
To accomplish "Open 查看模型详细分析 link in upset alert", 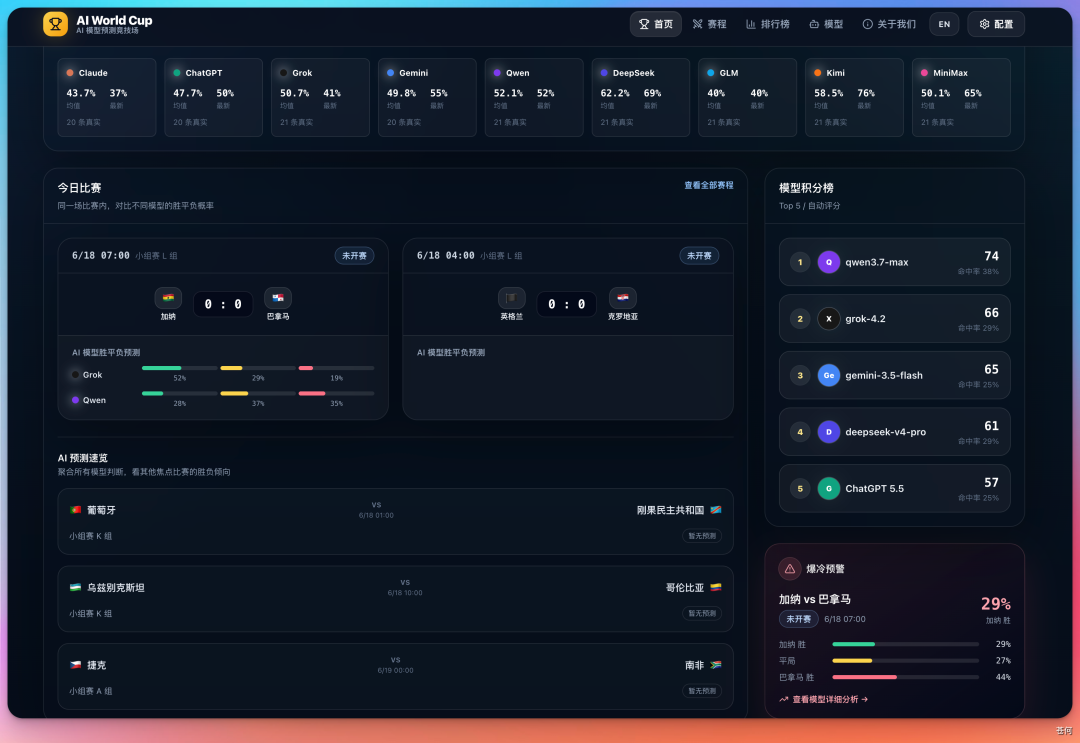I will pos(824,699).
